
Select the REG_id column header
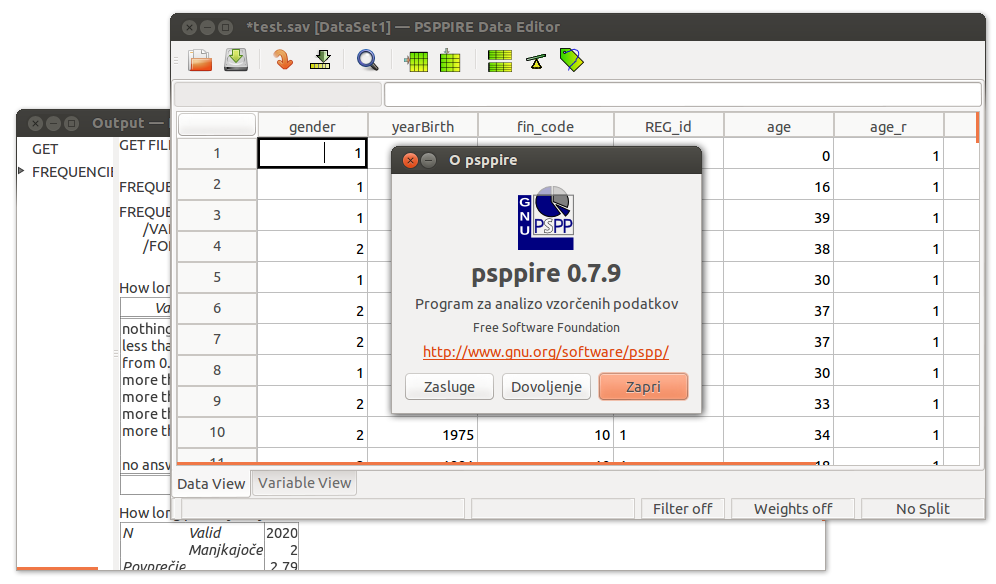(x=668, y=126)
